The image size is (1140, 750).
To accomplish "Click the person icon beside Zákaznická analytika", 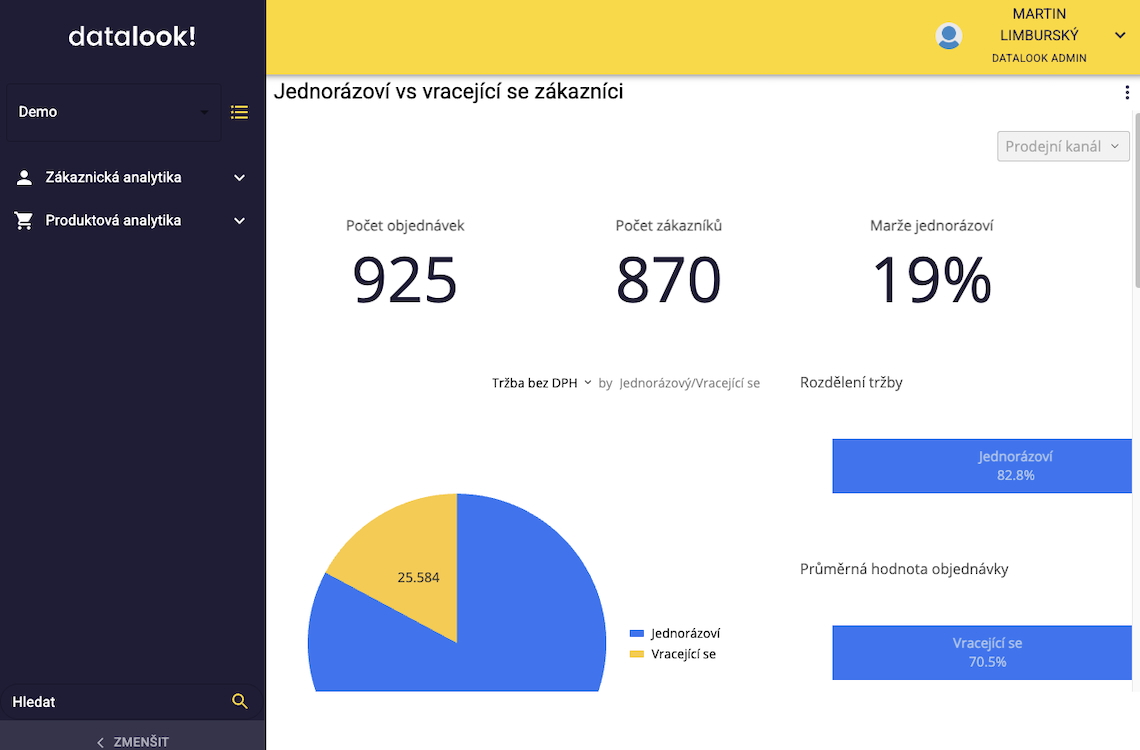I will (24, 177).
